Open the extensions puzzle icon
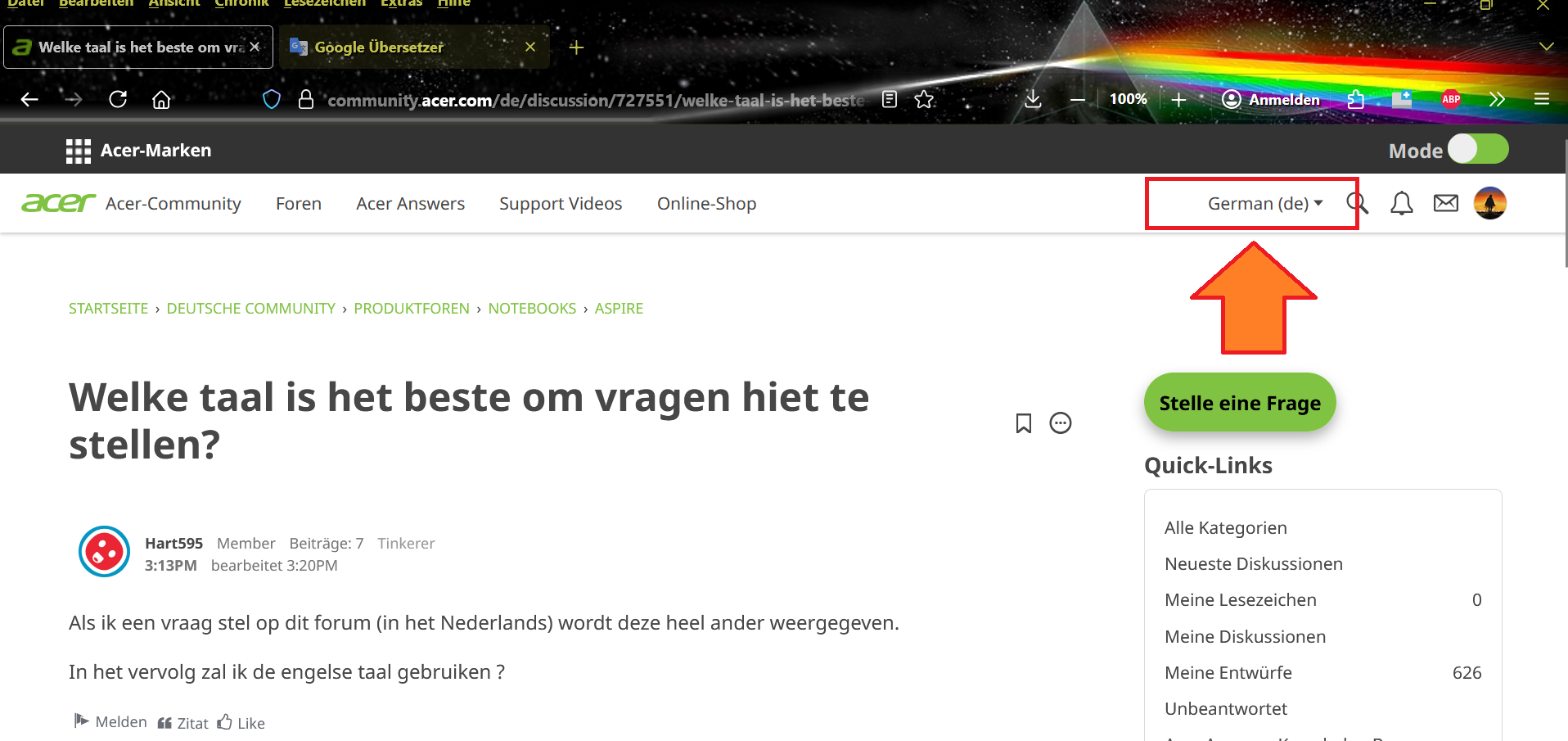The width and height of the screenshot is (1568, 741). click(1356, 99)
